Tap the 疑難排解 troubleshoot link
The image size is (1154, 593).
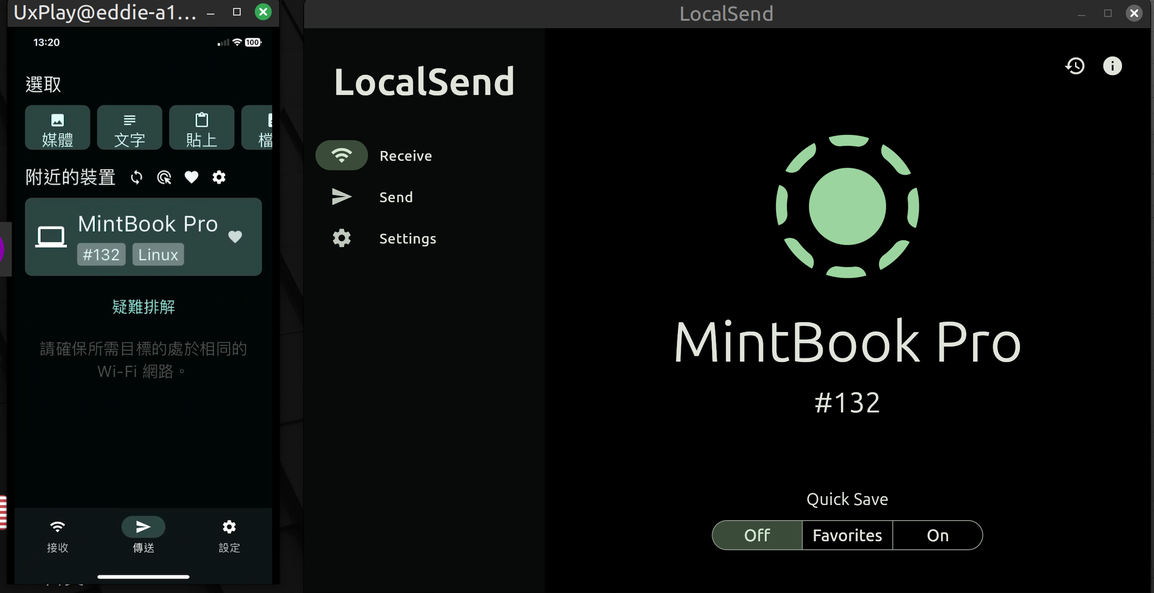pos(143,307)
